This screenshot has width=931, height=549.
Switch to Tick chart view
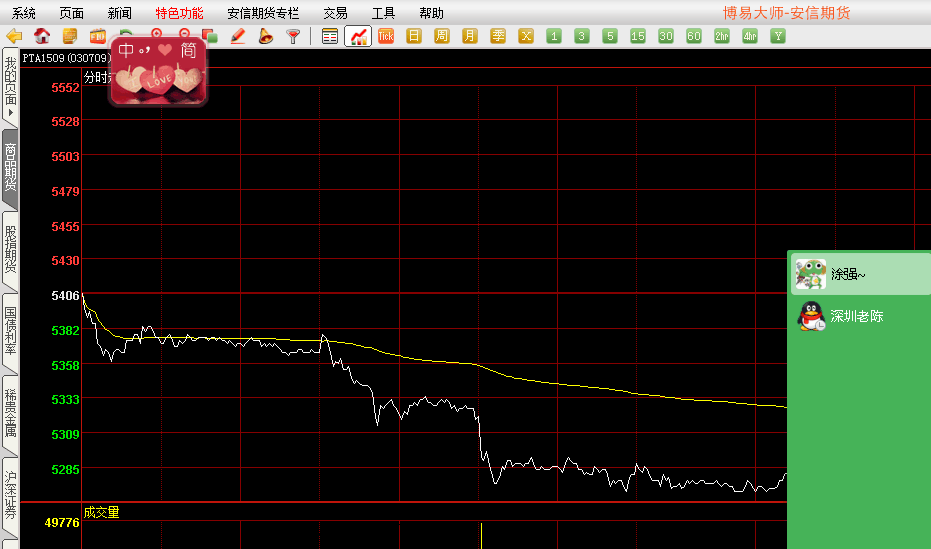pos(386,36)
